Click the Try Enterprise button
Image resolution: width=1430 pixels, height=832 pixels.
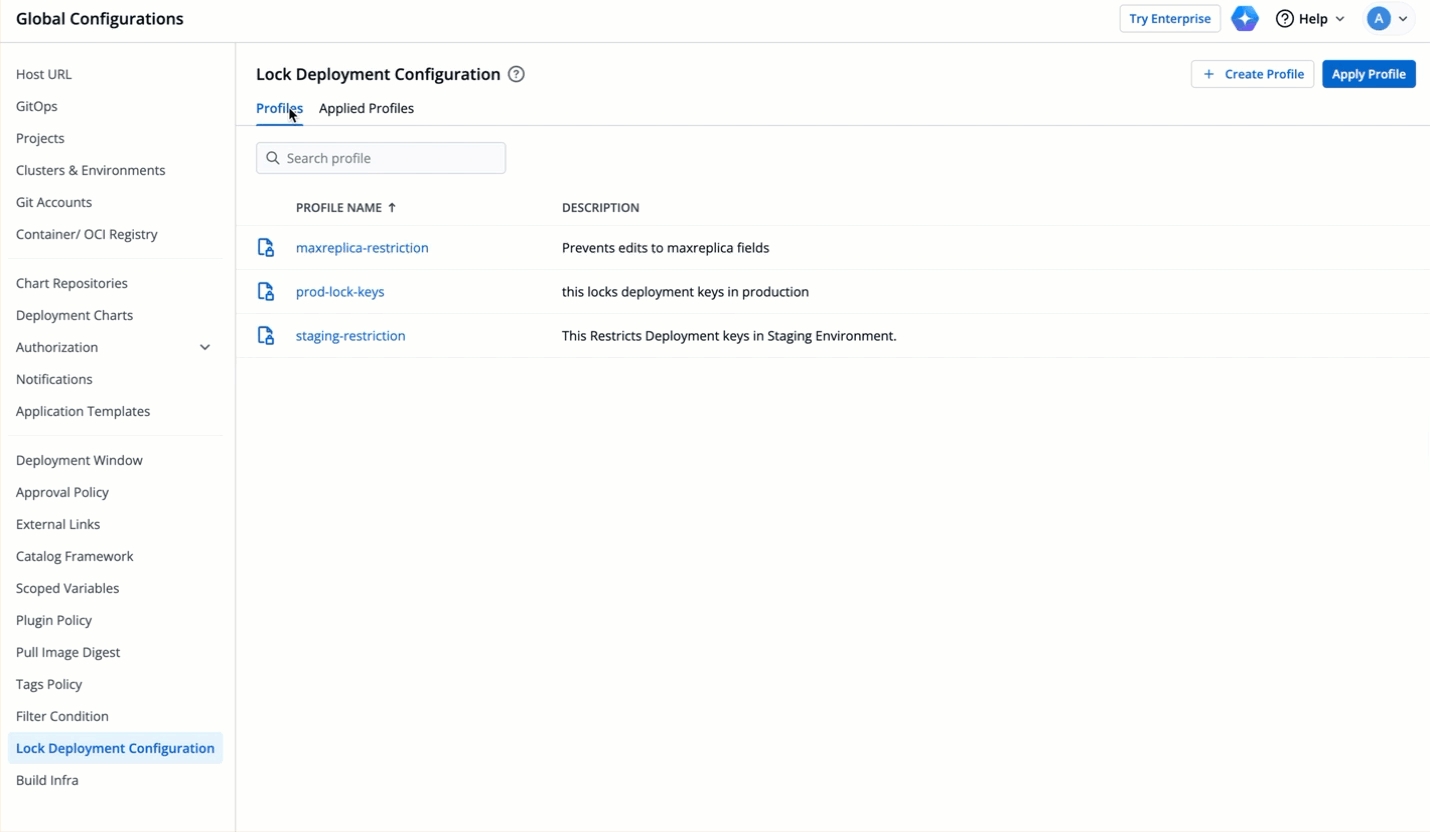[x=1169, y=19]
